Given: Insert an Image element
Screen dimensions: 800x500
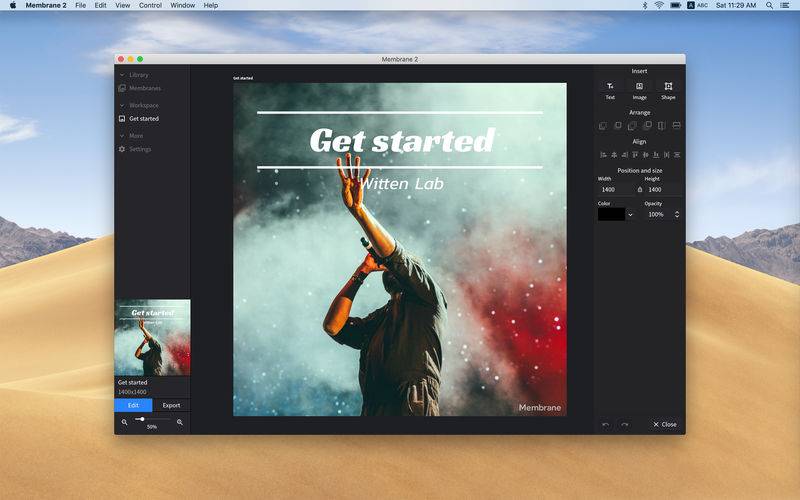Looking at the screenshot, I should coord(639,89).
